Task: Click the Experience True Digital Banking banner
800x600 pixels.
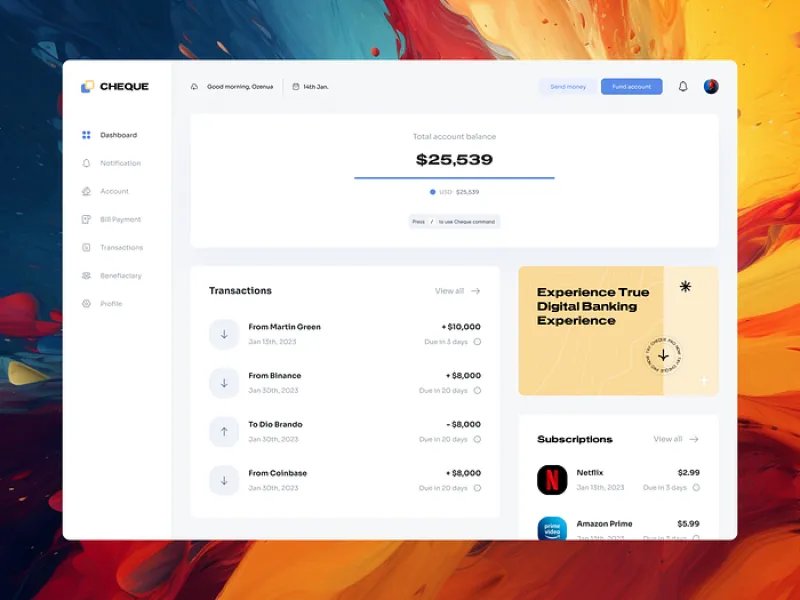Action: (618, 331)
